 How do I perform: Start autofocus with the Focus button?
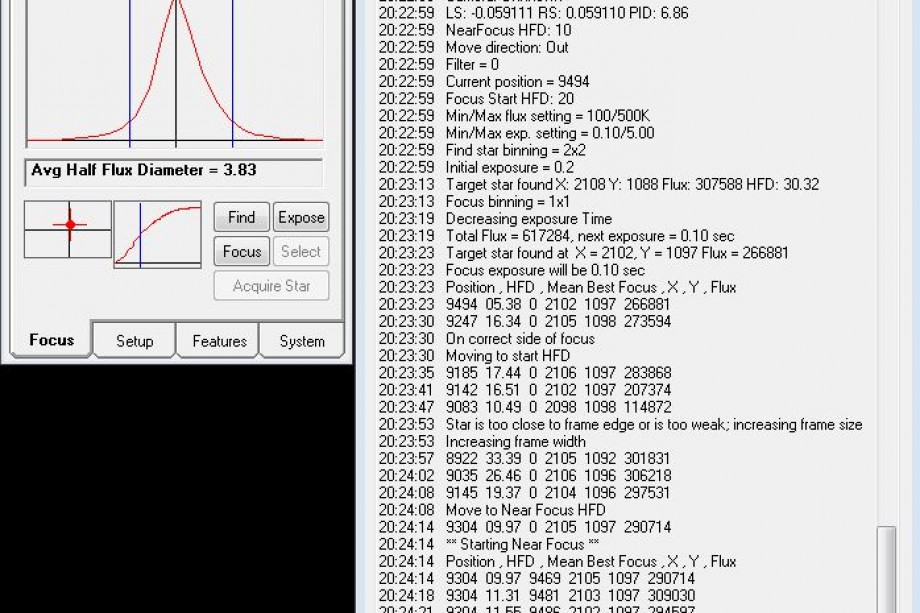[241, 252]
